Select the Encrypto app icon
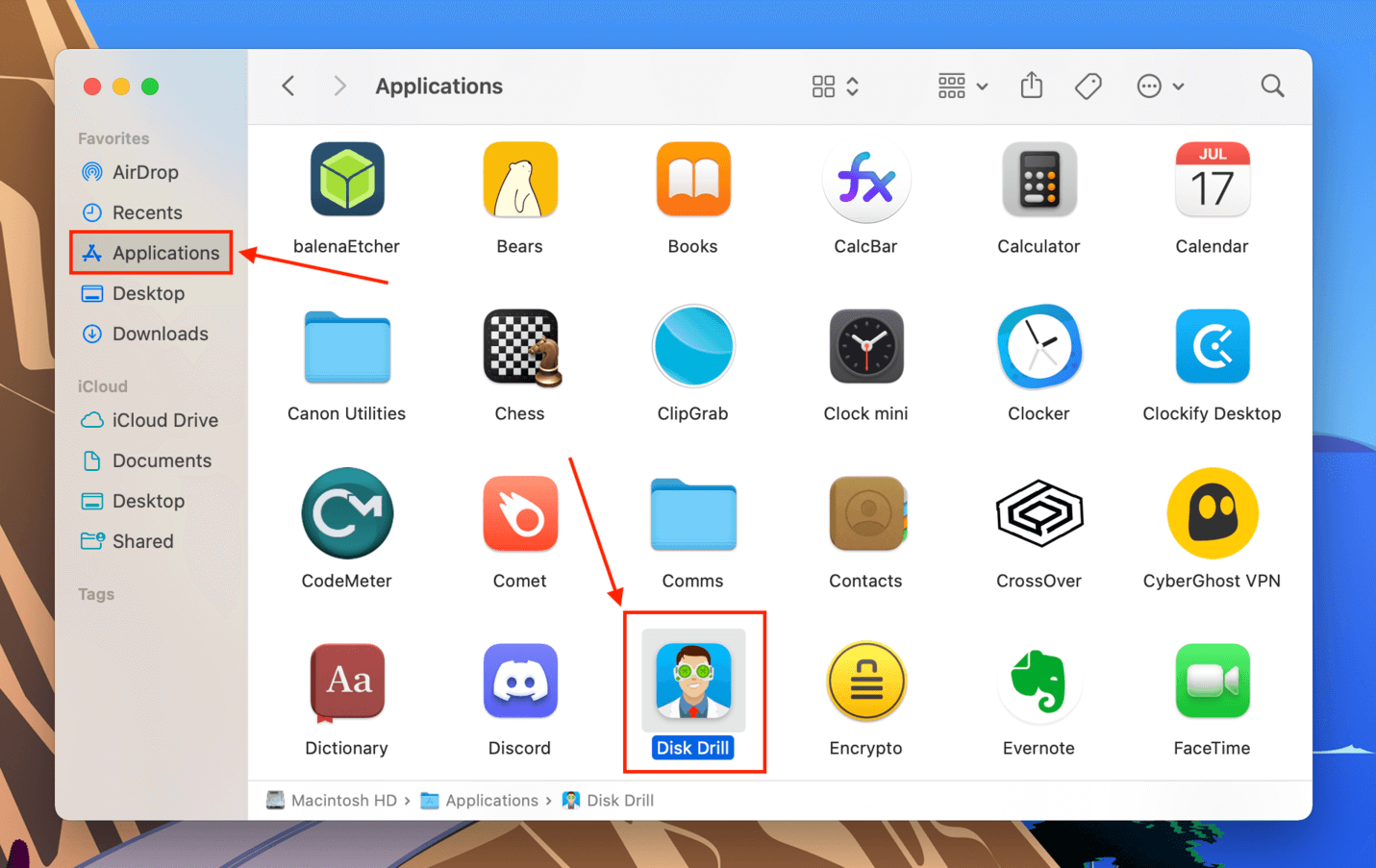Screen dimensions: 1376x868 (866, 681)
